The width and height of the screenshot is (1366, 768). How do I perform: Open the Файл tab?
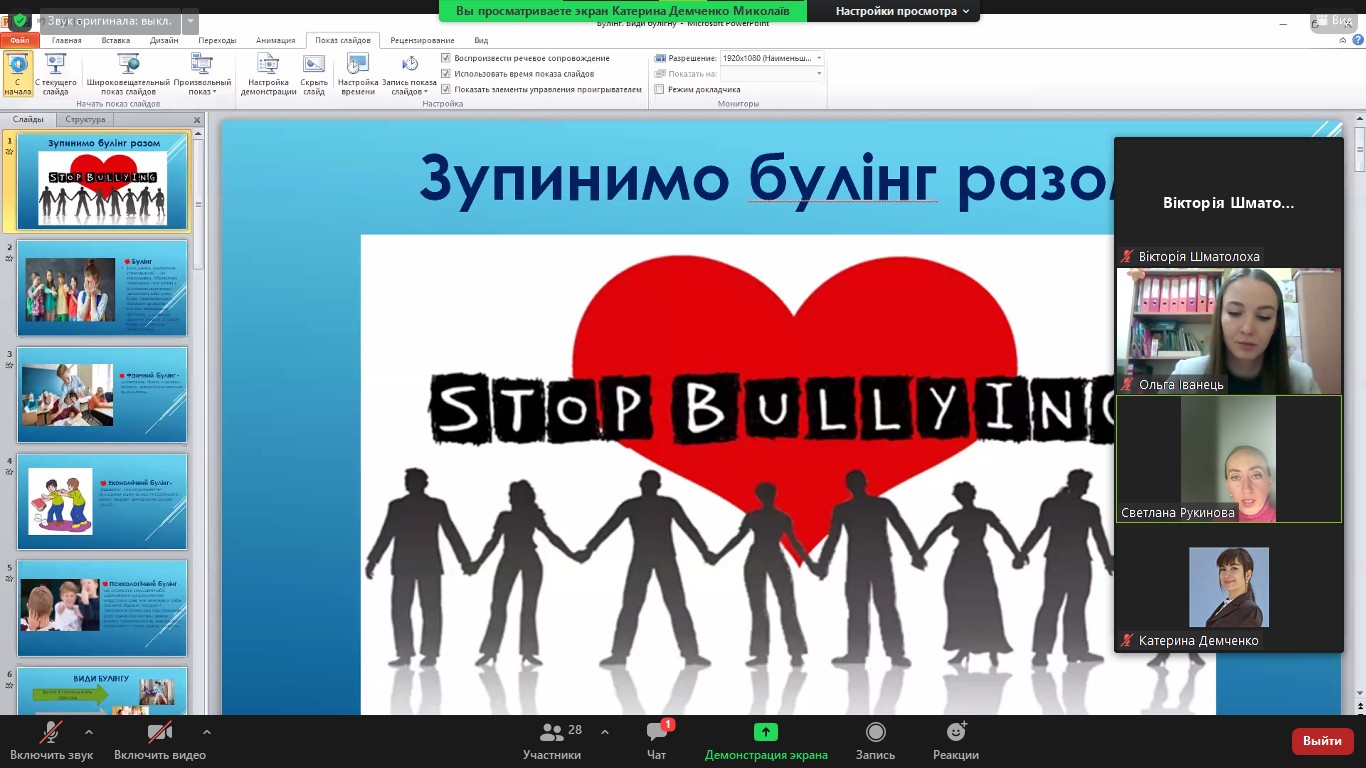point(20,41)
